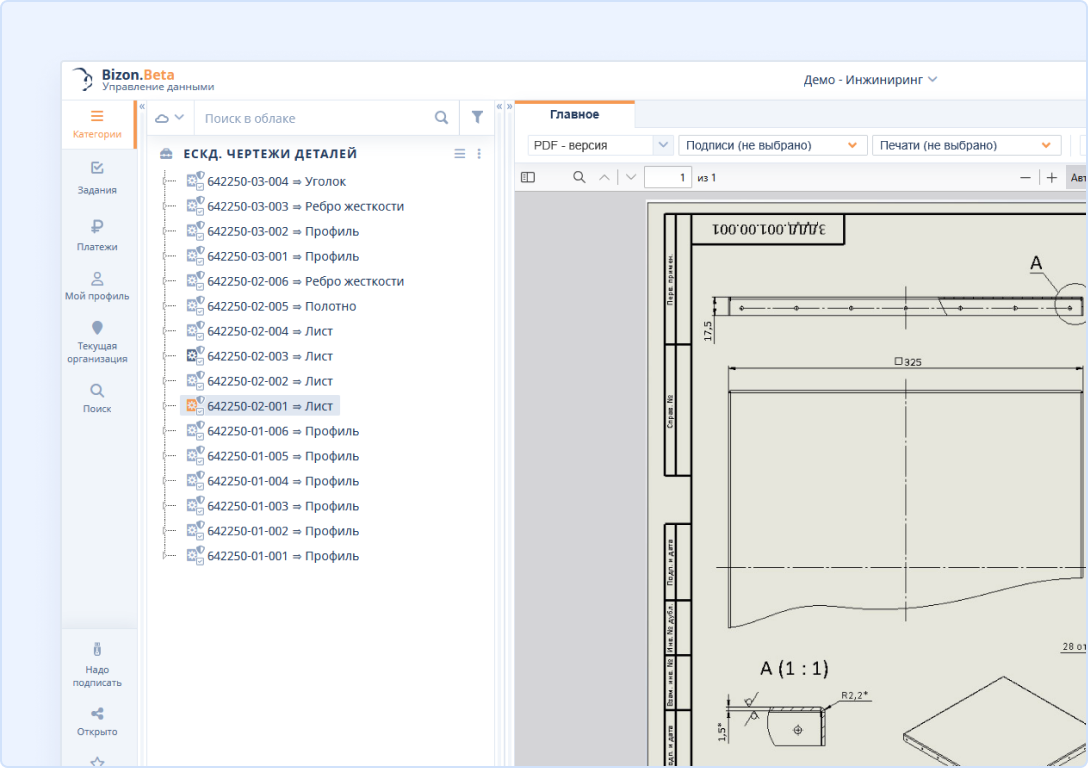Click the Поиск в облаке search field
Image resolution: width=1088 pixels, height=768 pixels.
(315, 118)
